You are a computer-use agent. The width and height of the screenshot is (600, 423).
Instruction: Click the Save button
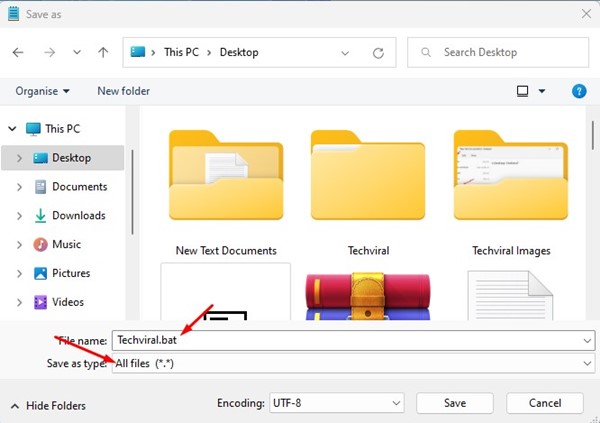pyautogui.click(x=455, y=403)
